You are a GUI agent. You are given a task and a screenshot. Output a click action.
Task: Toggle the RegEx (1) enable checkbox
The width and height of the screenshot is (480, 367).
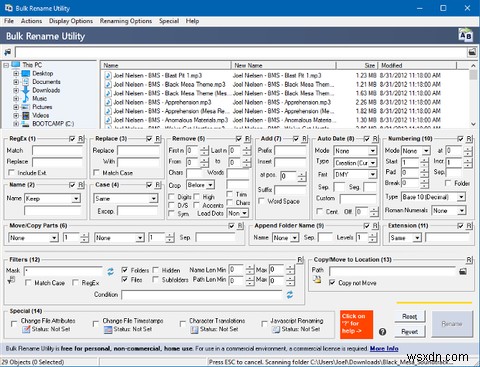click(x=72, y=139)
